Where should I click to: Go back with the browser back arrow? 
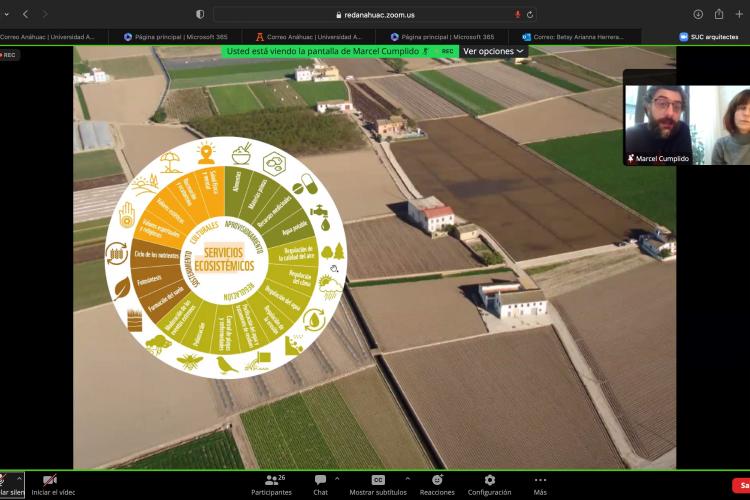[25, 14]
